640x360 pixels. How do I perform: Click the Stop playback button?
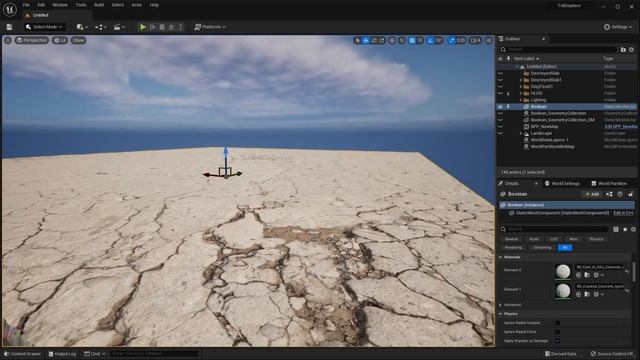162,27
